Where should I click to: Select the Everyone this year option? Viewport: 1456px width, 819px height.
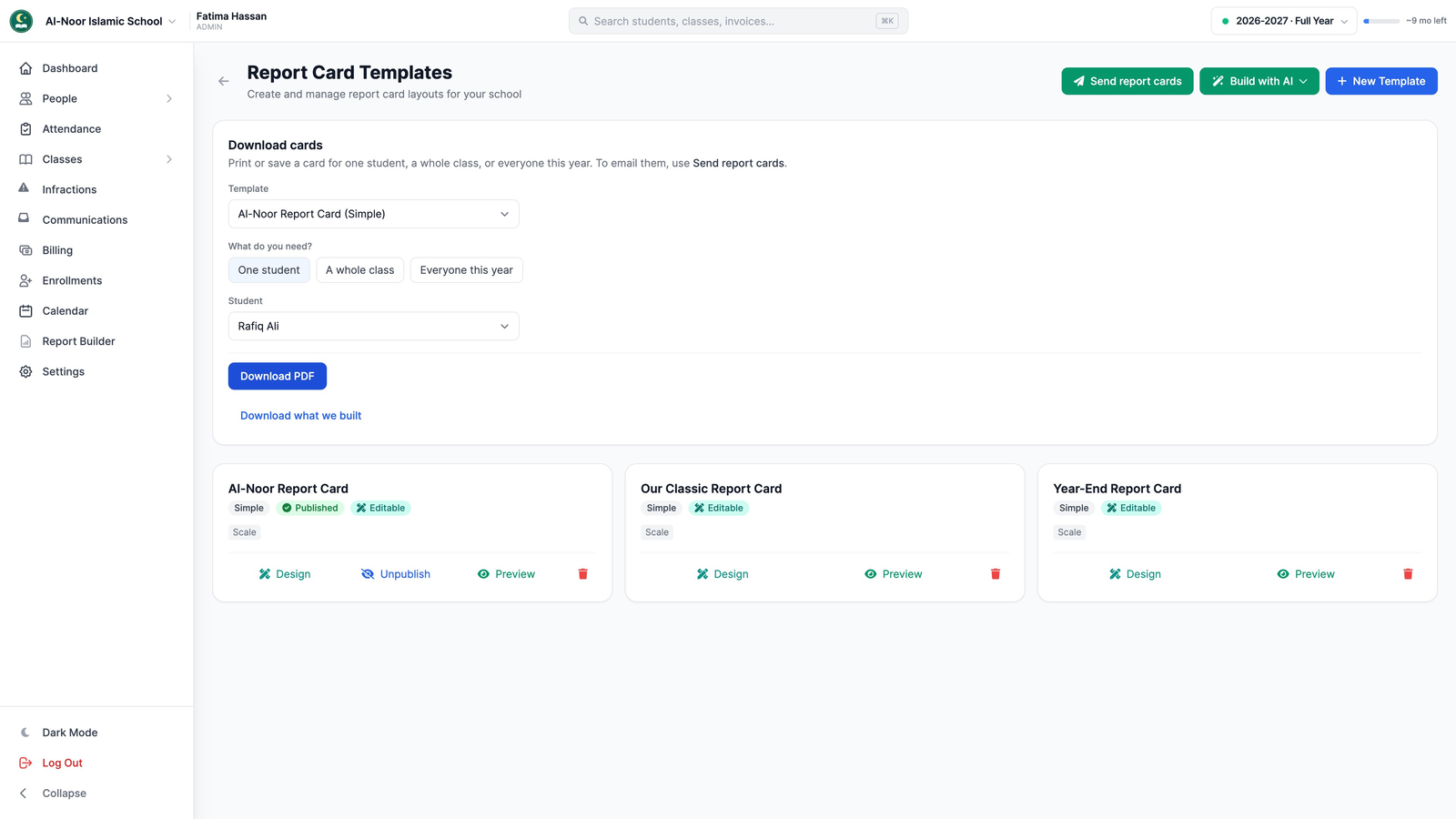tap(466, 270)
